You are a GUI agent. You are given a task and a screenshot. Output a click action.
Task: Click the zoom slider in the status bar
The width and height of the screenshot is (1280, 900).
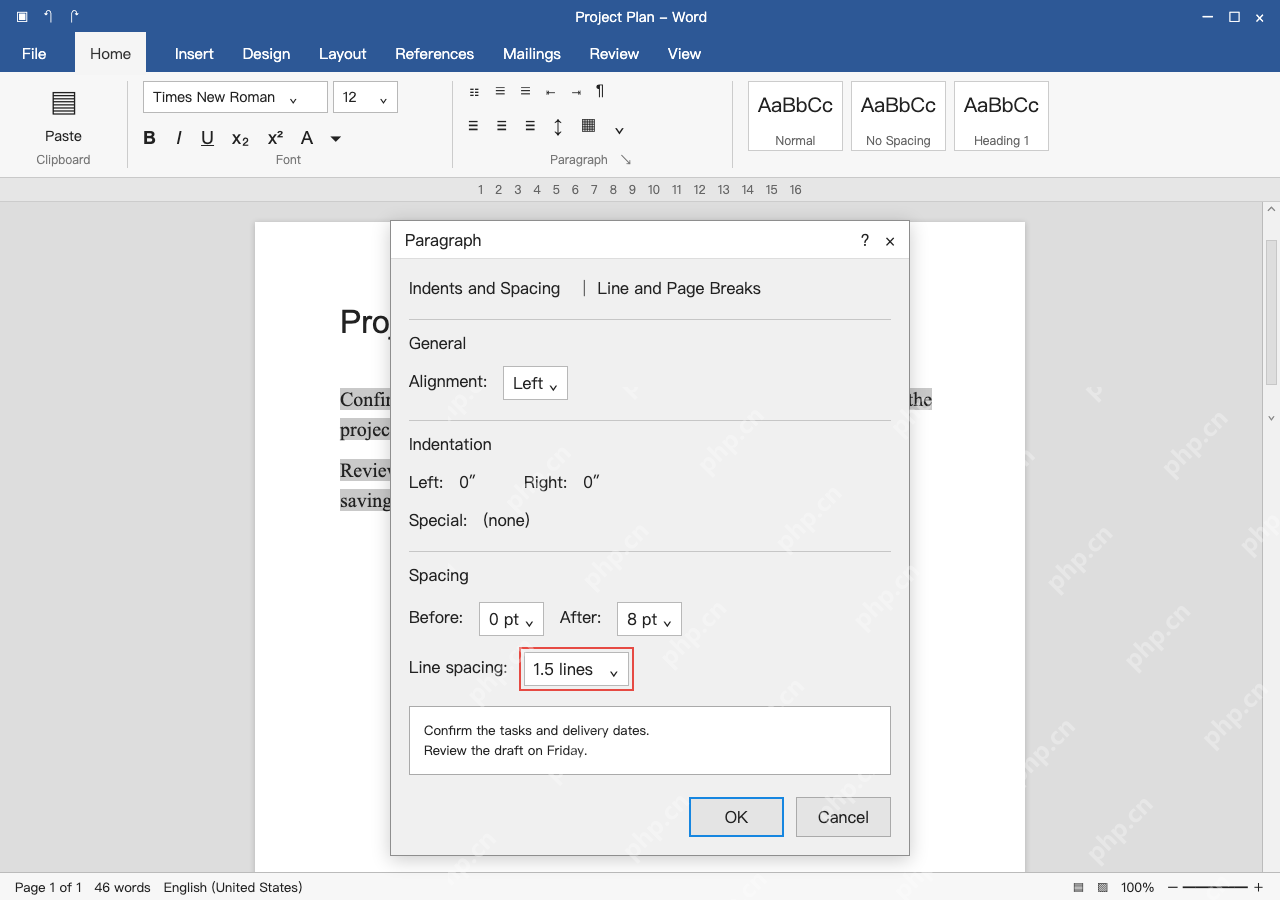tap(1215, 887)
